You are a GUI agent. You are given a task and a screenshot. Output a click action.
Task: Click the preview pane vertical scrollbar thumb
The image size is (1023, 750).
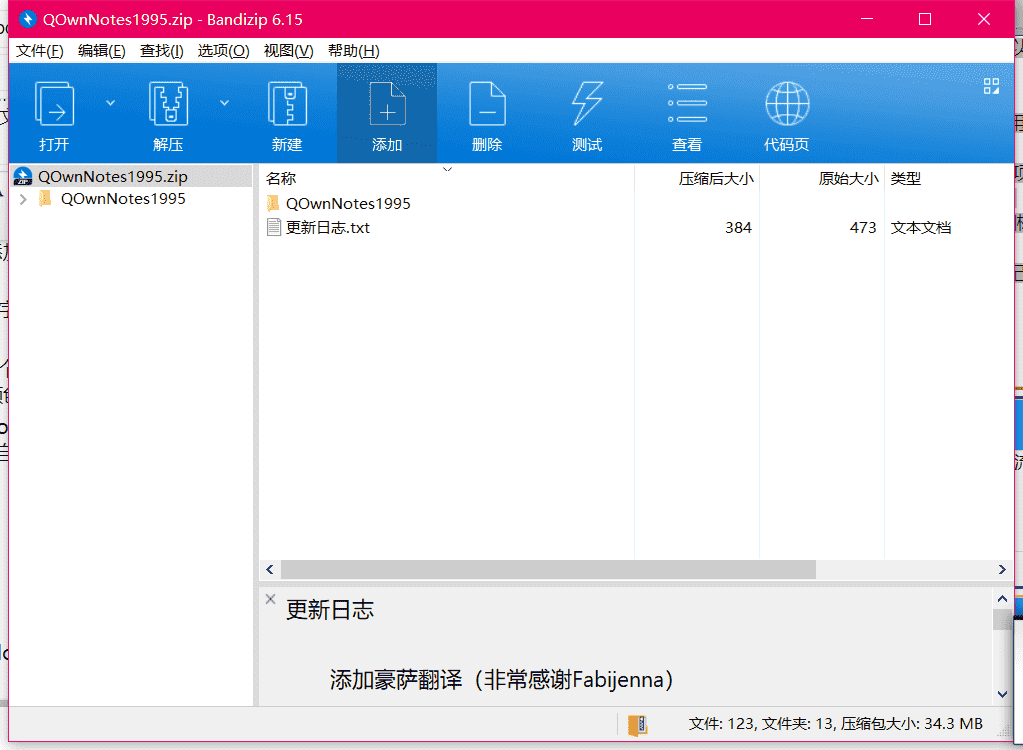[1002, 619]
